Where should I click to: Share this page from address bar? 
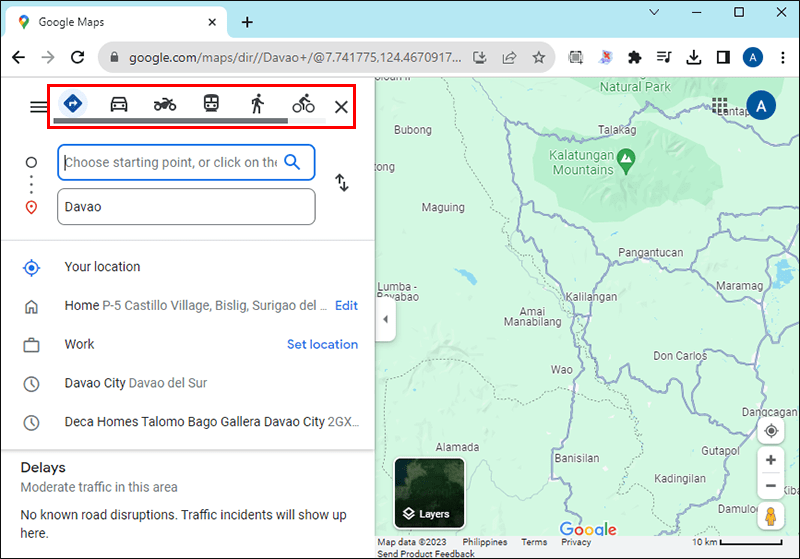pyautogui.click(x=509, y=58)
